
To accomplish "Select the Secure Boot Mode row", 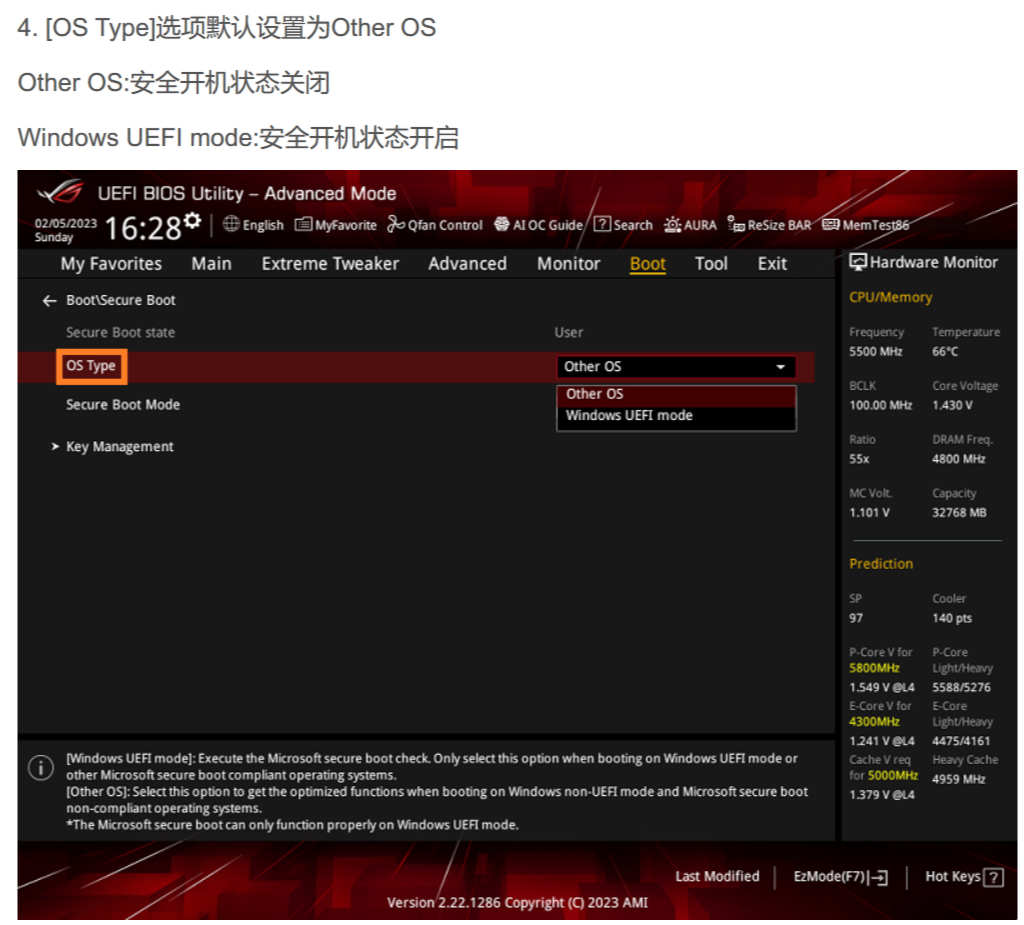I will (123, 405).
